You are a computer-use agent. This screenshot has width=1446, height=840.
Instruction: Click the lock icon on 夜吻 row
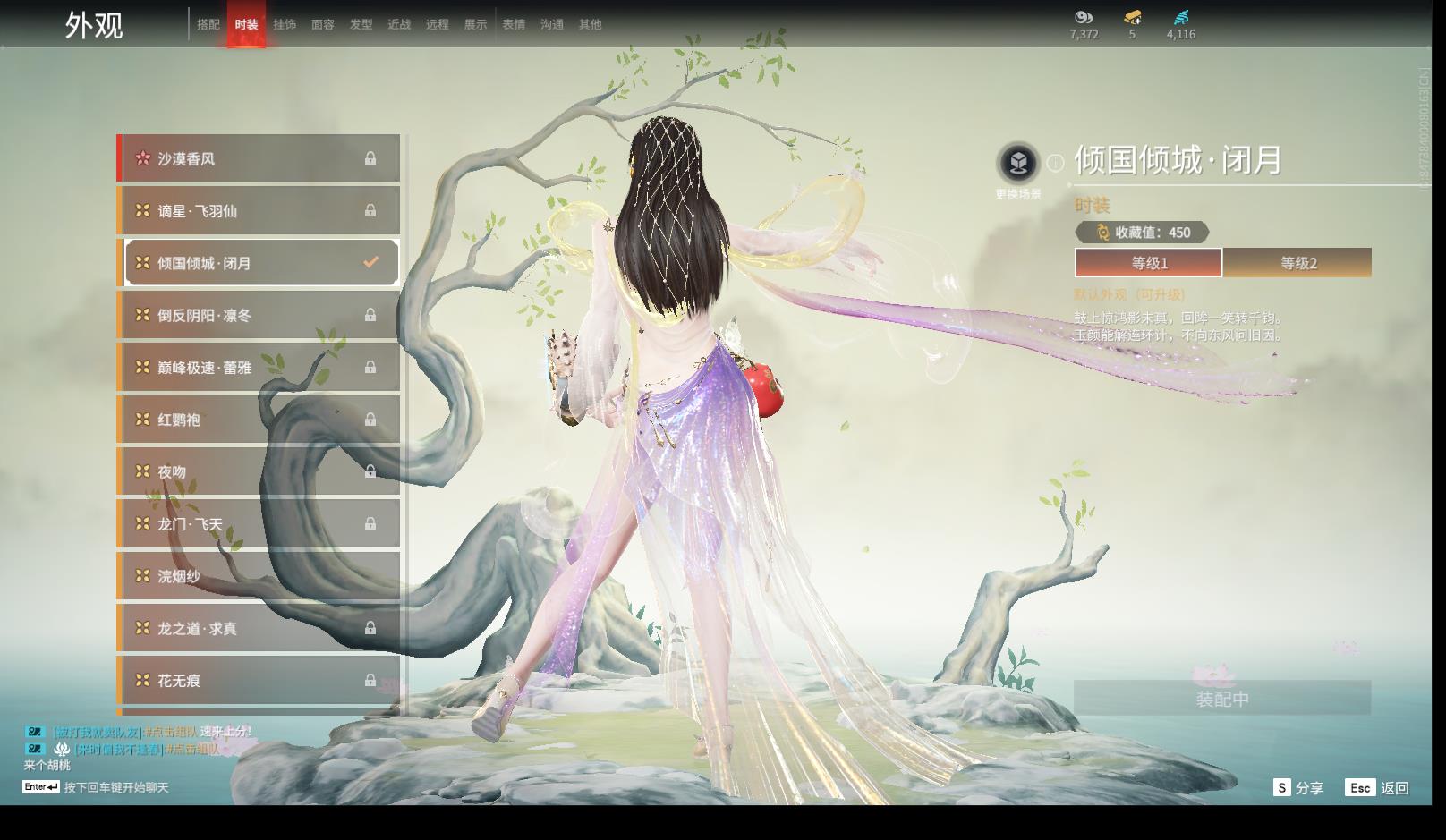(370, 471)
